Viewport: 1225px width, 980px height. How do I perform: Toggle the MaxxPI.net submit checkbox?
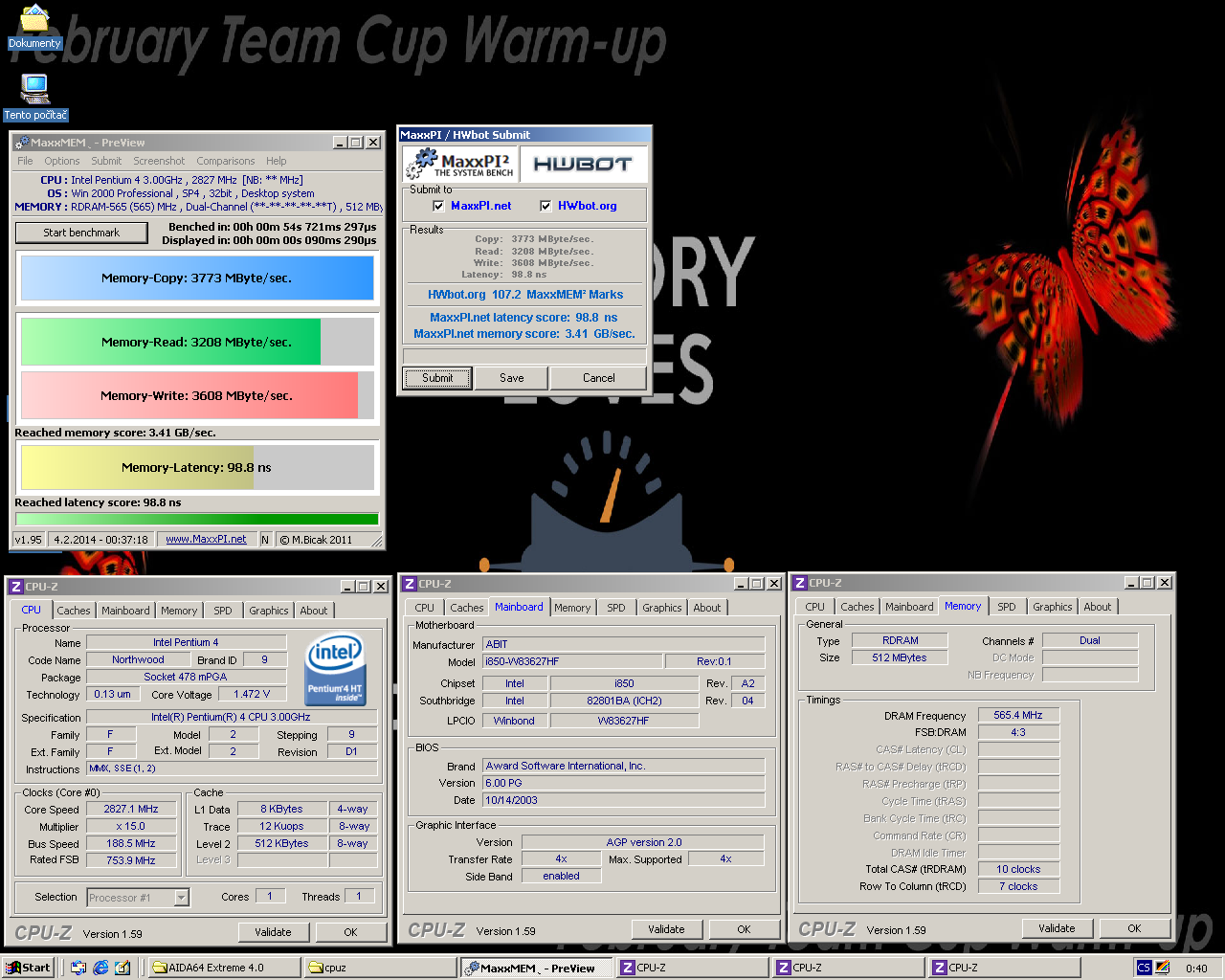coord(438,206)
